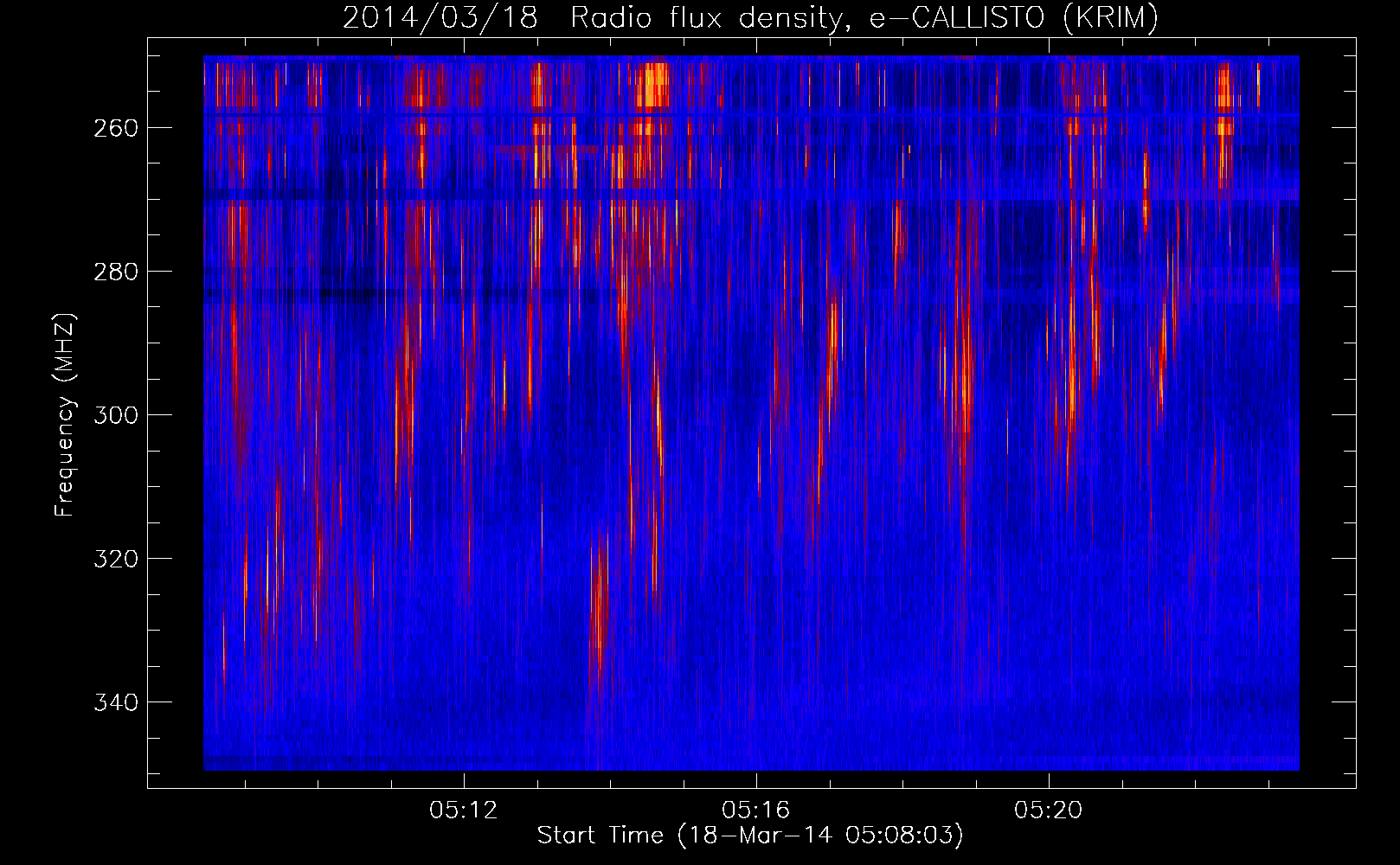This screenshot has width=1400, height=865.
Task: Click the 05:20 time tick label
Action: 1049,810
